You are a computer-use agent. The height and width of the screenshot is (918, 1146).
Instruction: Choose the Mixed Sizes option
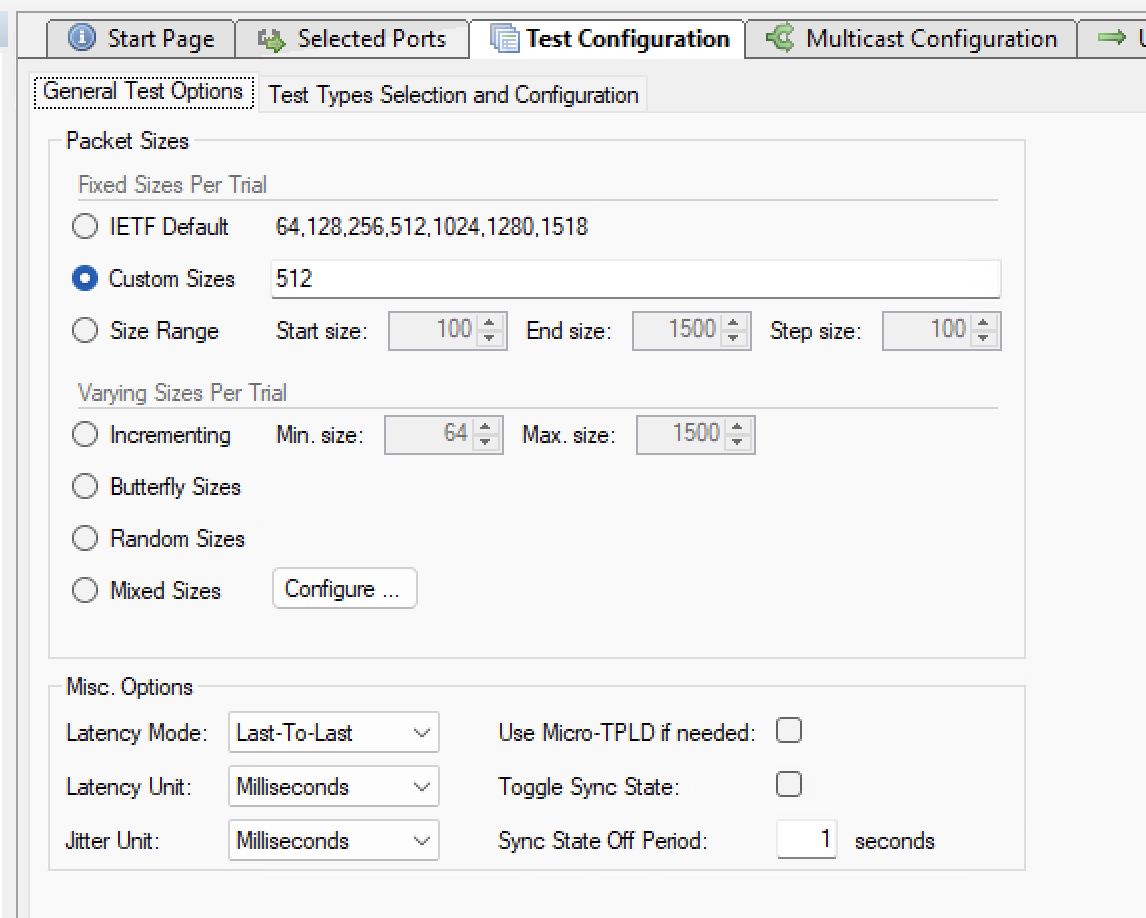point(85,591)
